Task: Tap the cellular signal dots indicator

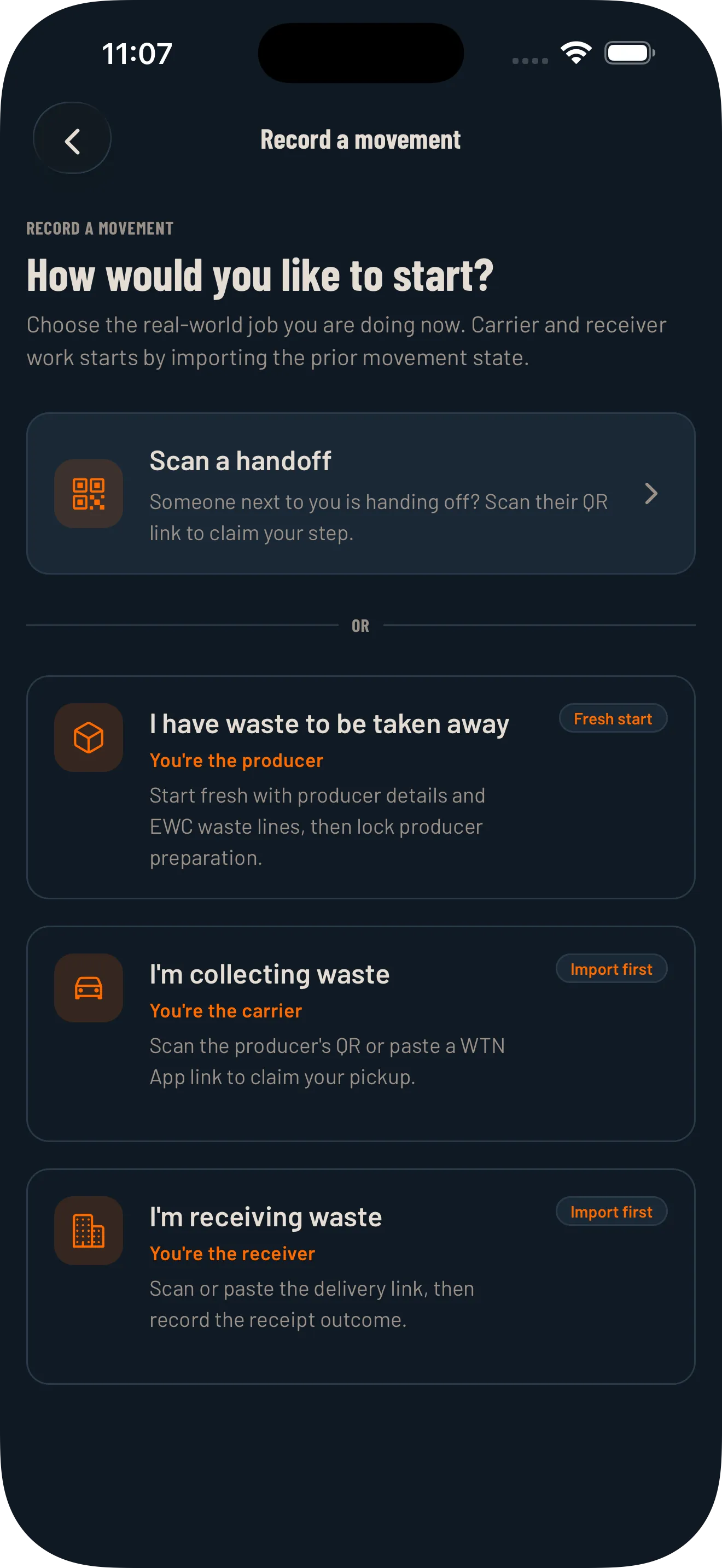Action: coord(529,60)
